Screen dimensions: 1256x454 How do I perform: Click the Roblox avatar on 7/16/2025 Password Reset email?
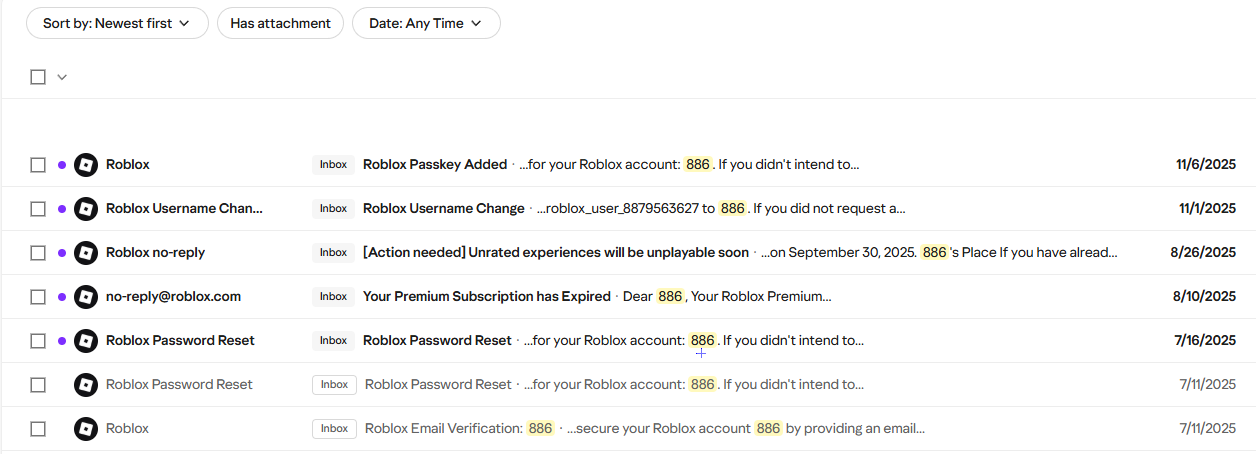(86, 341)
